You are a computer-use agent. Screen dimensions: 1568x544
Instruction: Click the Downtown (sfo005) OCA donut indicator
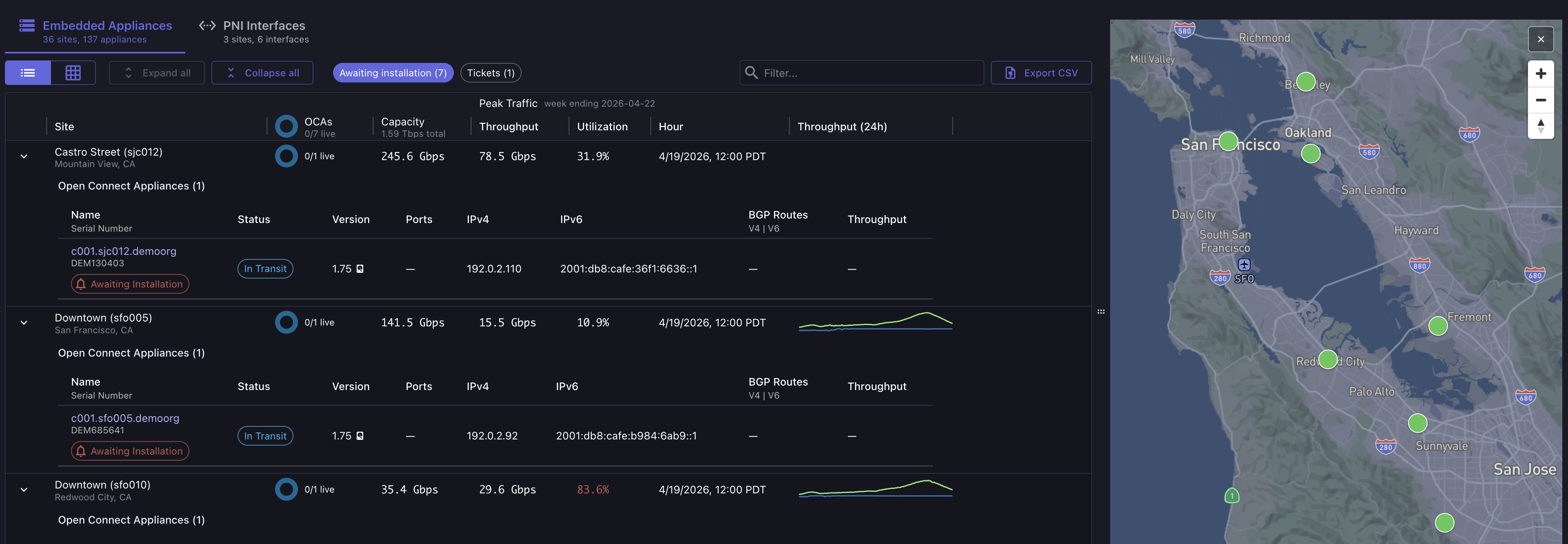click(286, 323)
